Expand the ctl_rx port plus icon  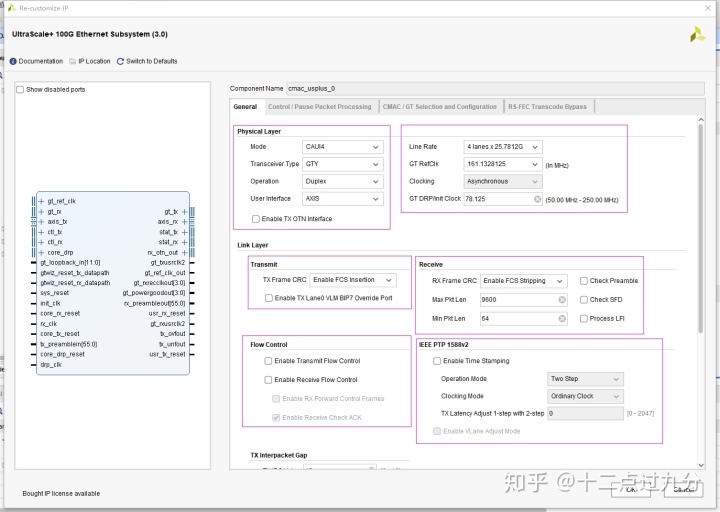point(41,242)
